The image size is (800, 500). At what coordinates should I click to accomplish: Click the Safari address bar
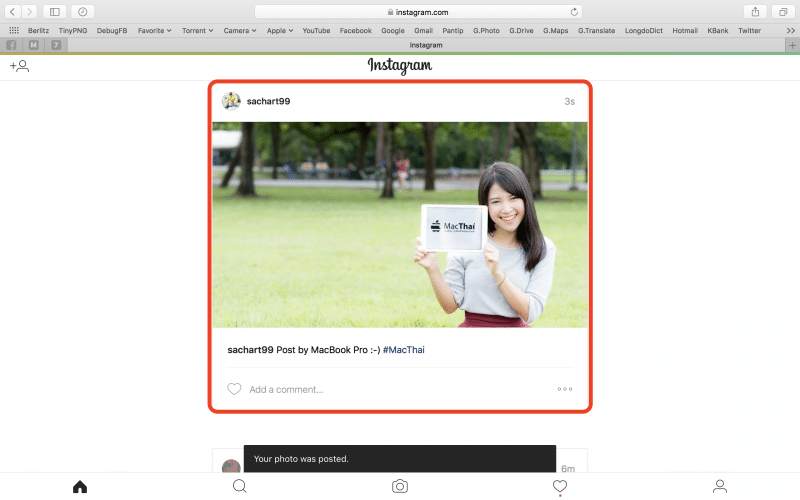(418, 12)
